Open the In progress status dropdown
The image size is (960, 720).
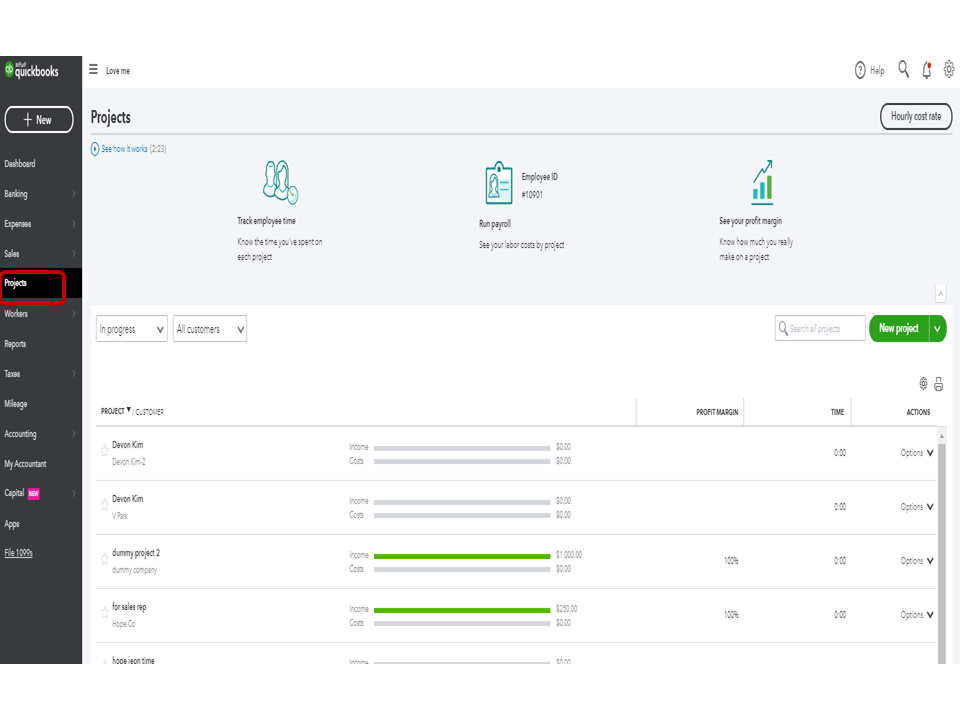tap(132, 329)
